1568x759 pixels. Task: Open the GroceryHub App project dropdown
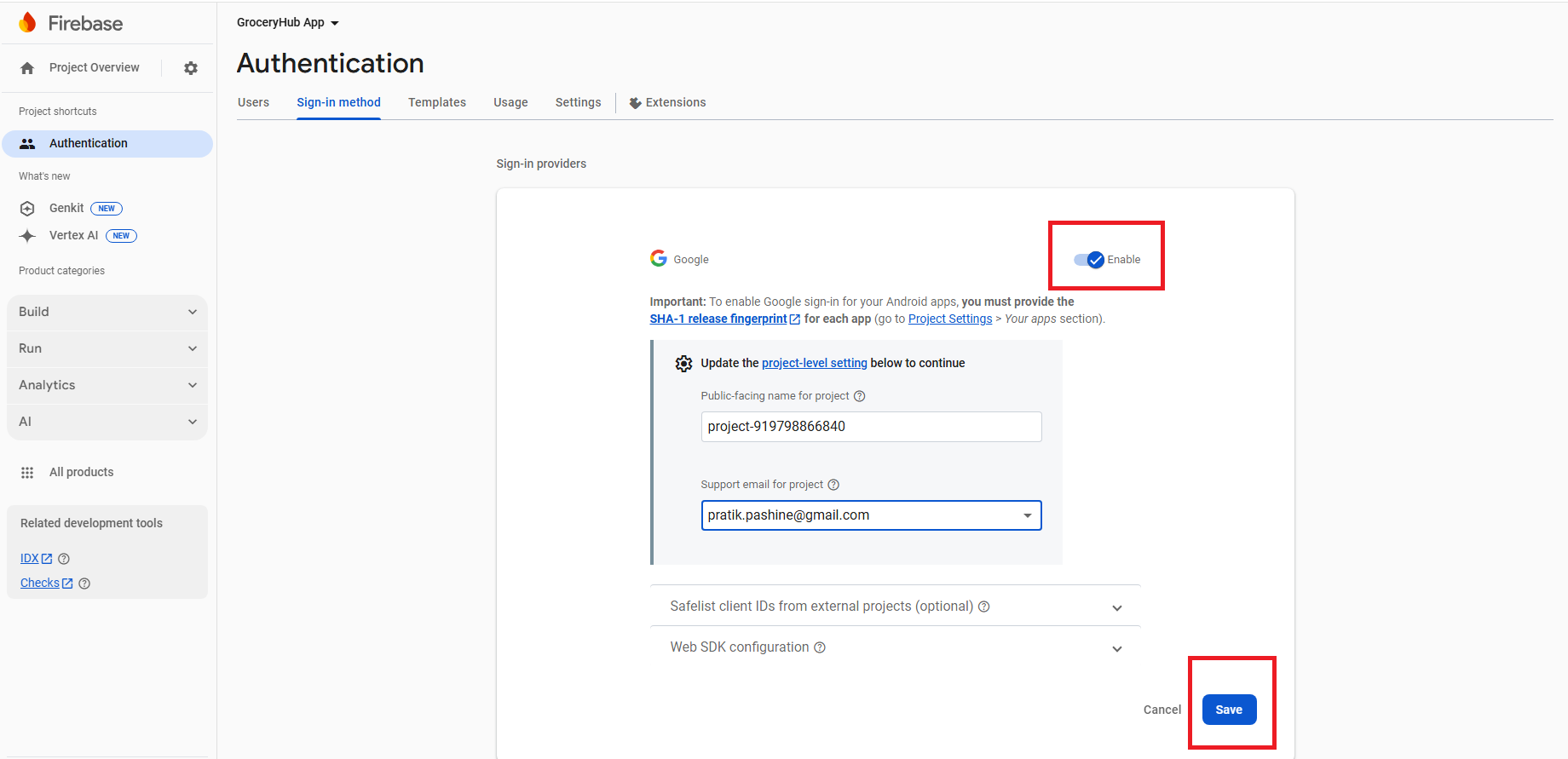(288, 23)
